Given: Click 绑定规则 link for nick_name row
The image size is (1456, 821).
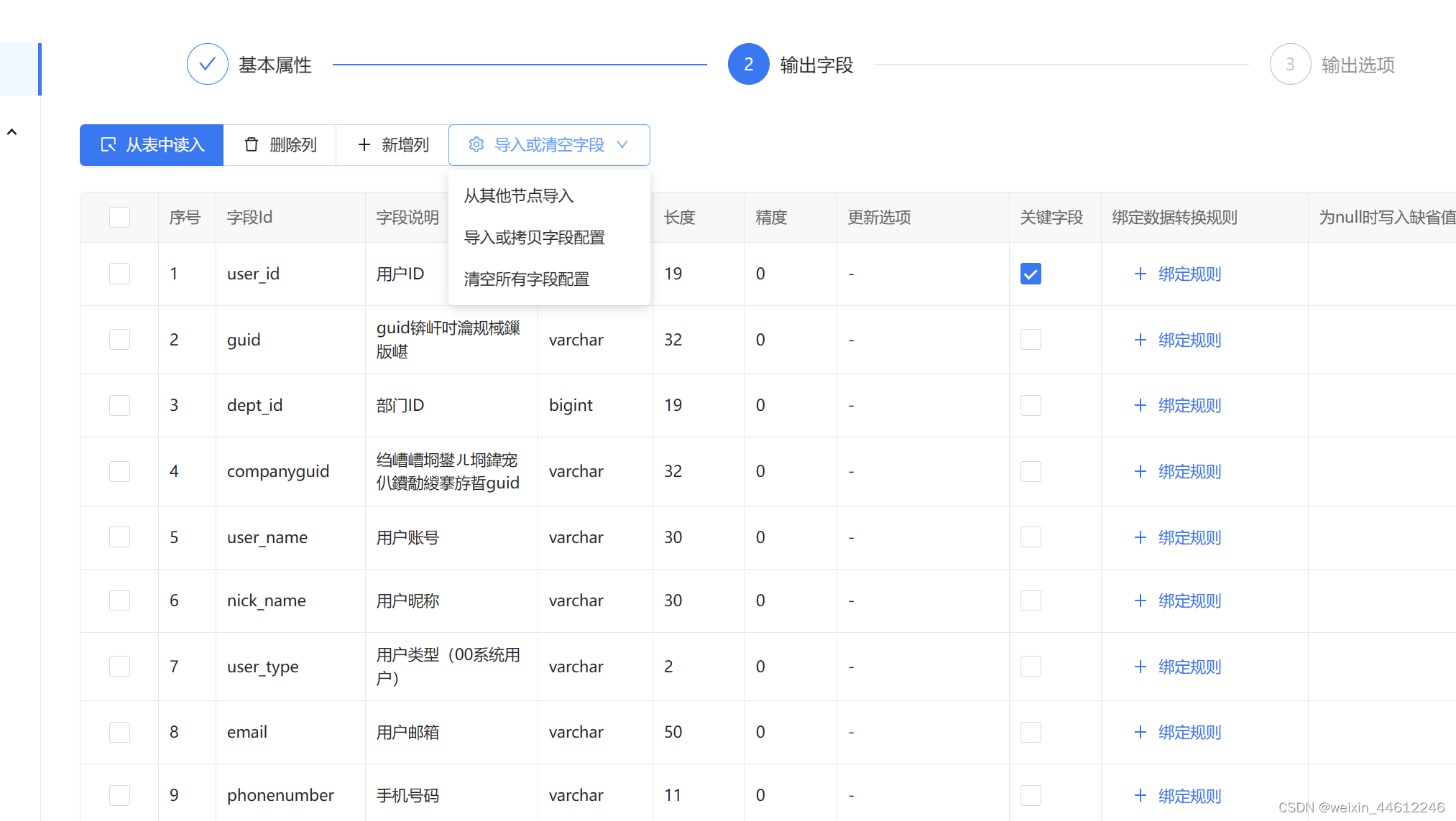Looking at the screenshot, I should tap(1189, 601).
